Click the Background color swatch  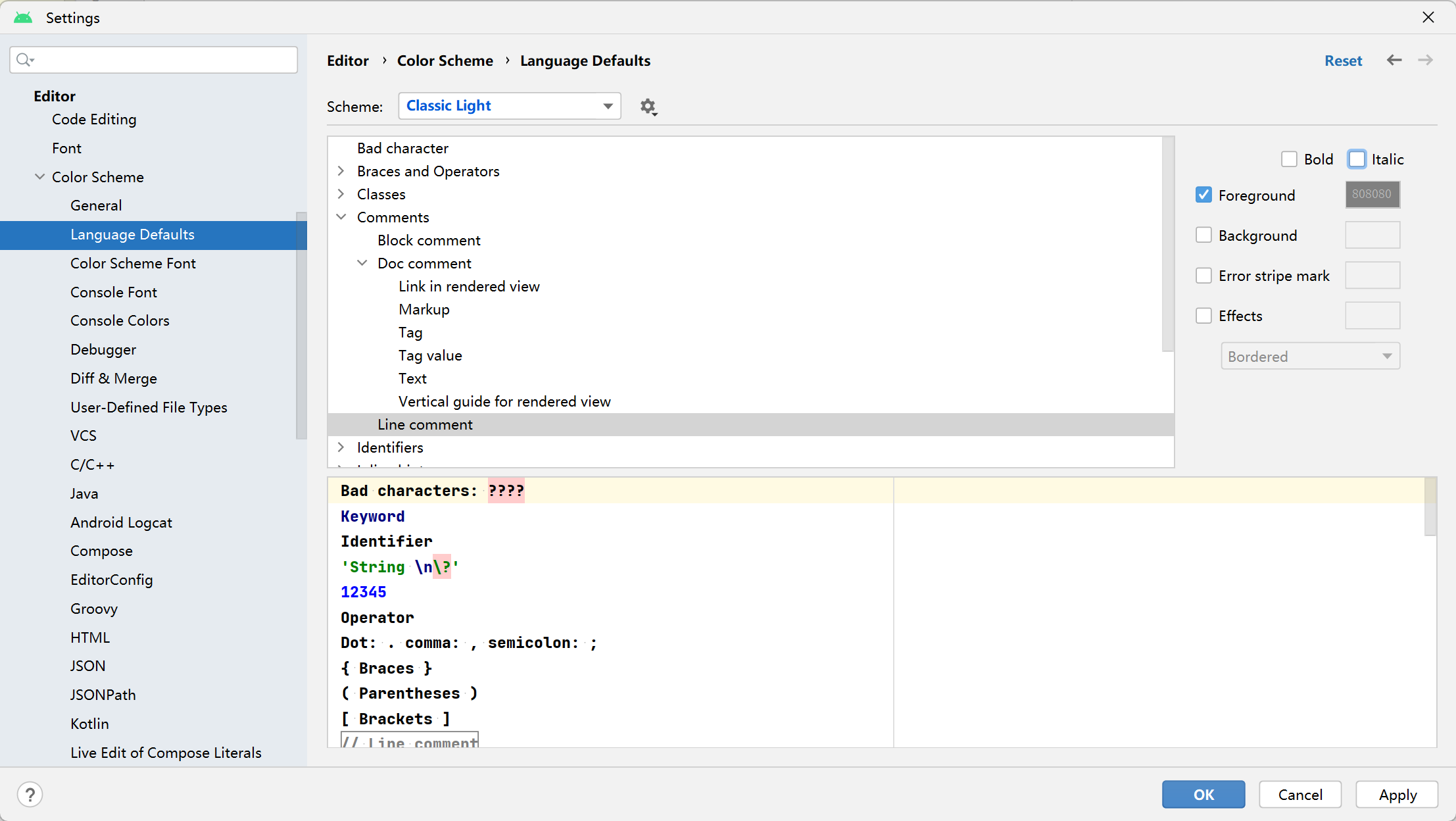[1372, 235]
